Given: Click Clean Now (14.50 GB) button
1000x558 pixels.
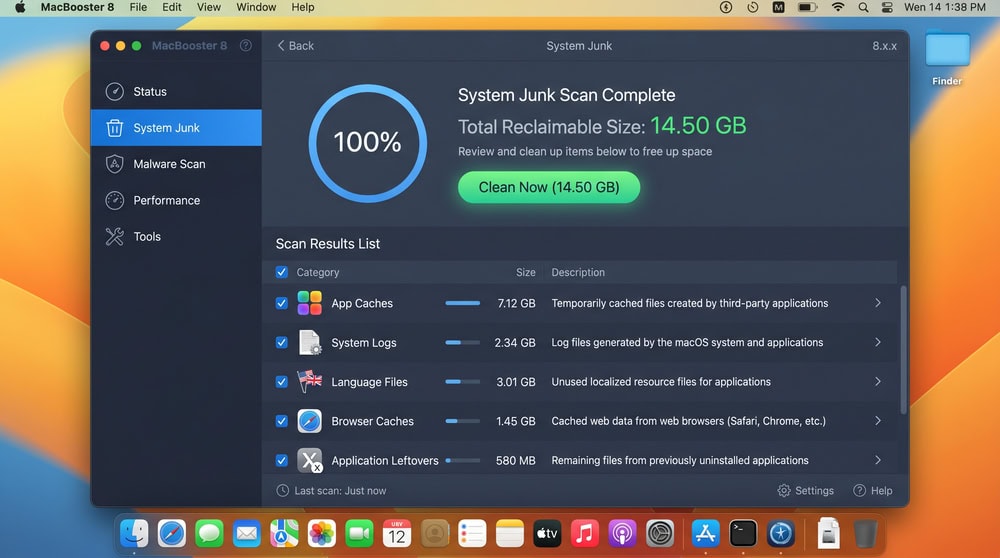Looking at the screenshot, I should point(549,187).
